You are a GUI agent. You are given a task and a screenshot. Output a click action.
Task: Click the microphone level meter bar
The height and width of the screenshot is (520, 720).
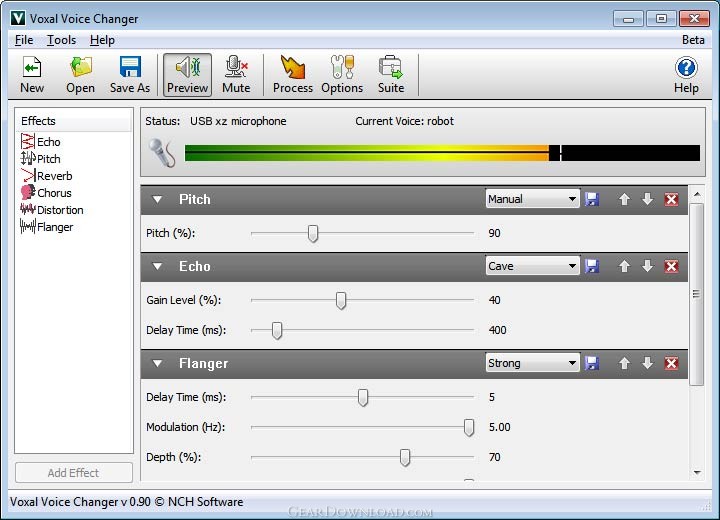(442, 153)
